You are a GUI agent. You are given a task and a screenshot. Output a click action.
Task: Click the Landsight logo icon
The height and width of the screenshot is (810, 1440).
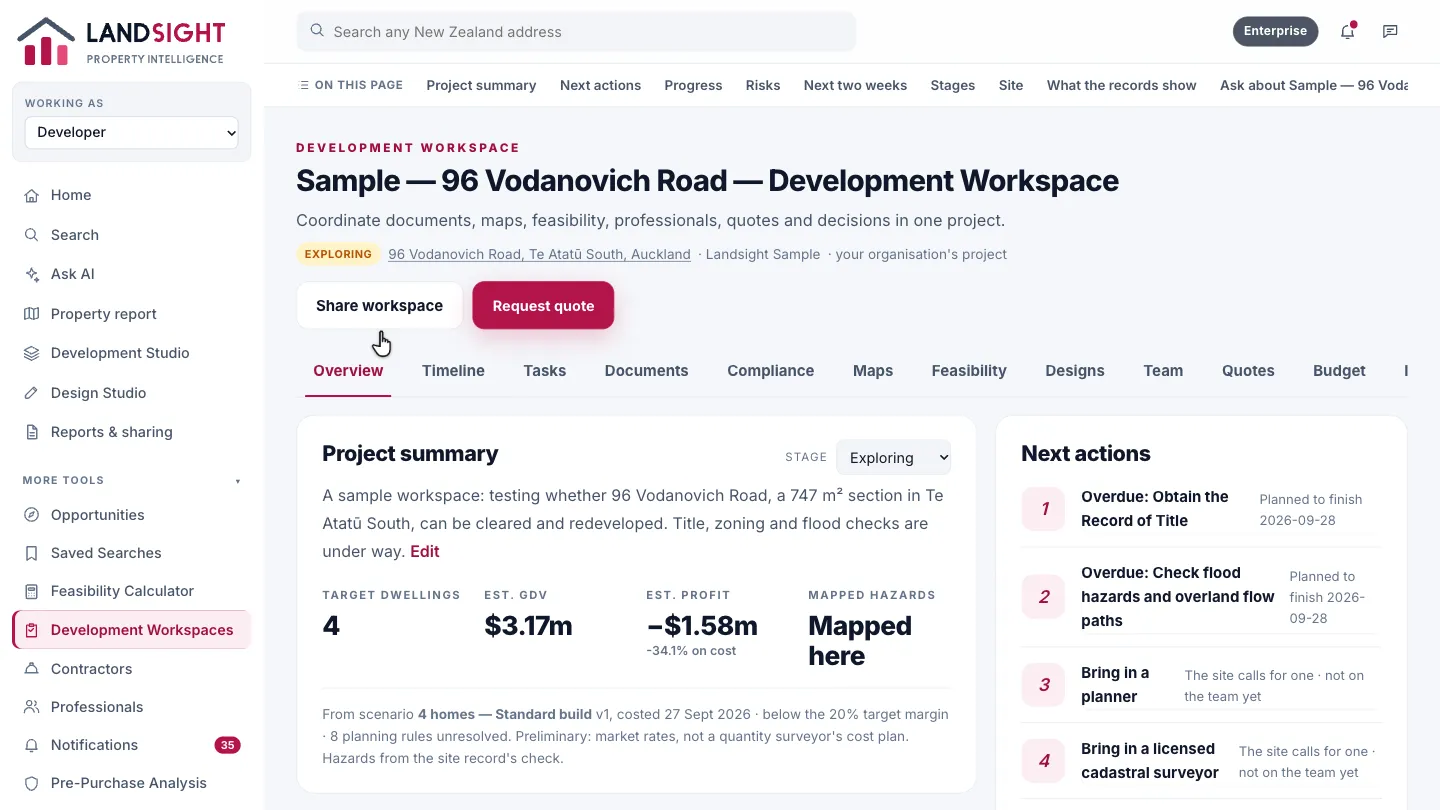click(46, 41)
